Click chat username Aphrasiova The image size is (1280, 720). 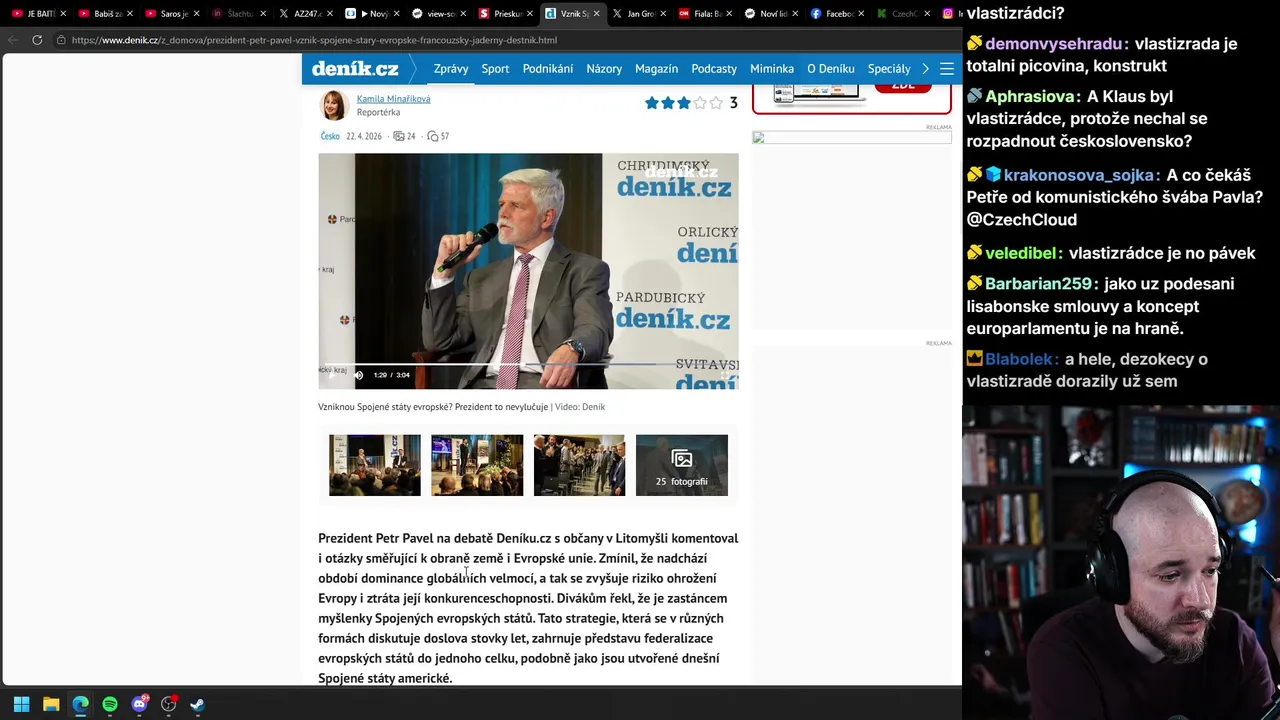point(1030,97)
